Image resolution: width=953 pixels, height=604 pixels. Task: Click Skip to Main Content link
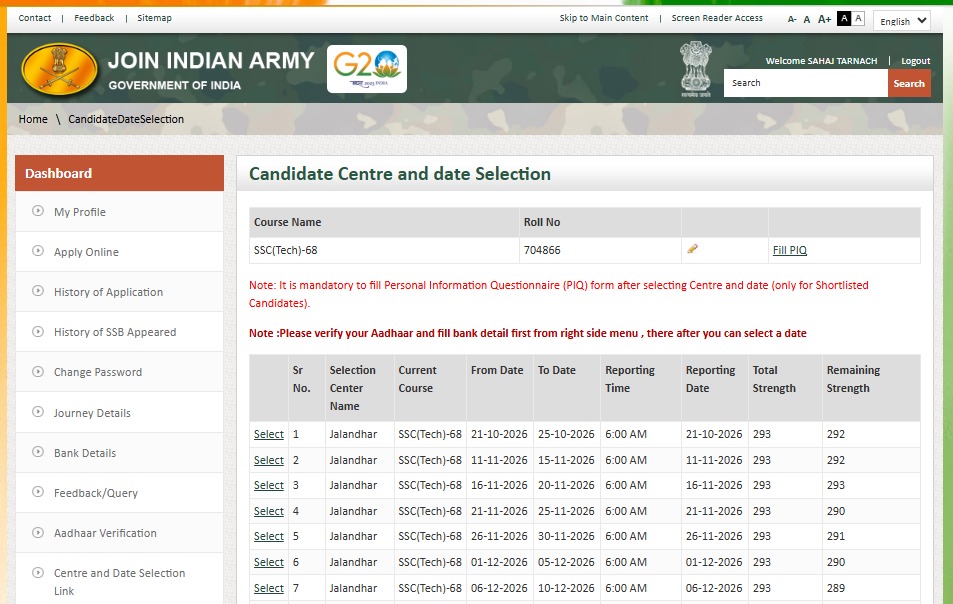604,18
